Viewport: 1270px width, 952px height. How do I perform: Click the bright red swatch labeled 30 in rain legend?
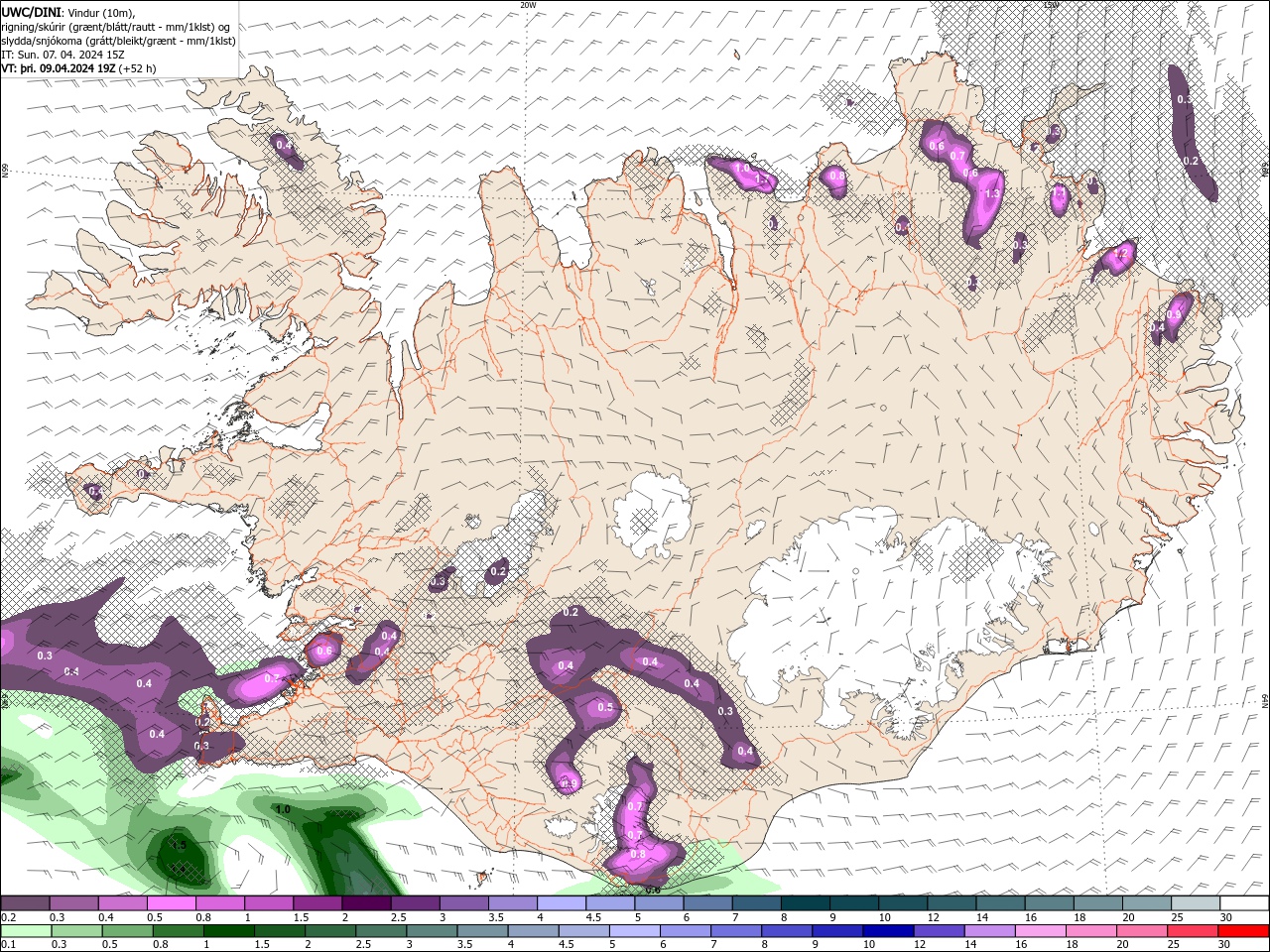(1243, 930)
